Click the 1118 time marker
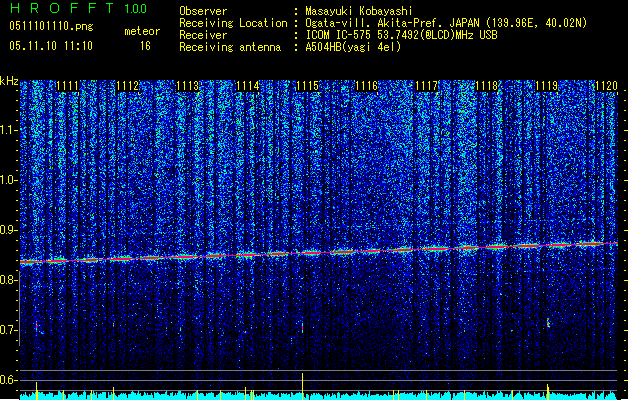The image size is (629, 400). tap(487, 86)
